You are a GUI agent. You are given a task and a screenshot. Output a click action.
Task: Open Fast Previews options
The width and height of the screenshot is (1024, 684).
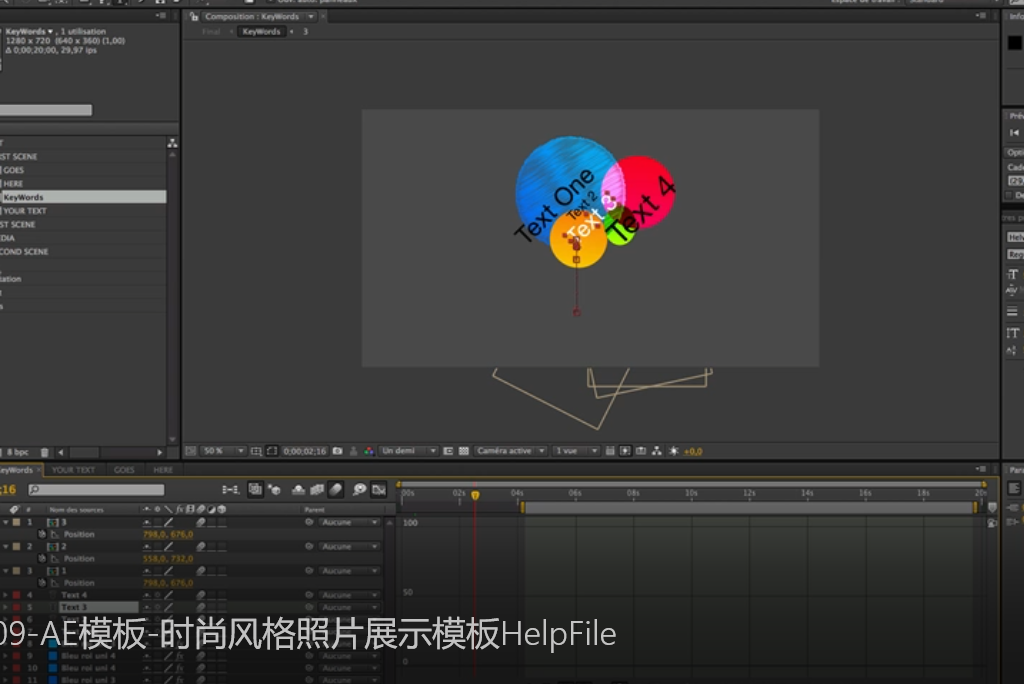coord(625,451)
